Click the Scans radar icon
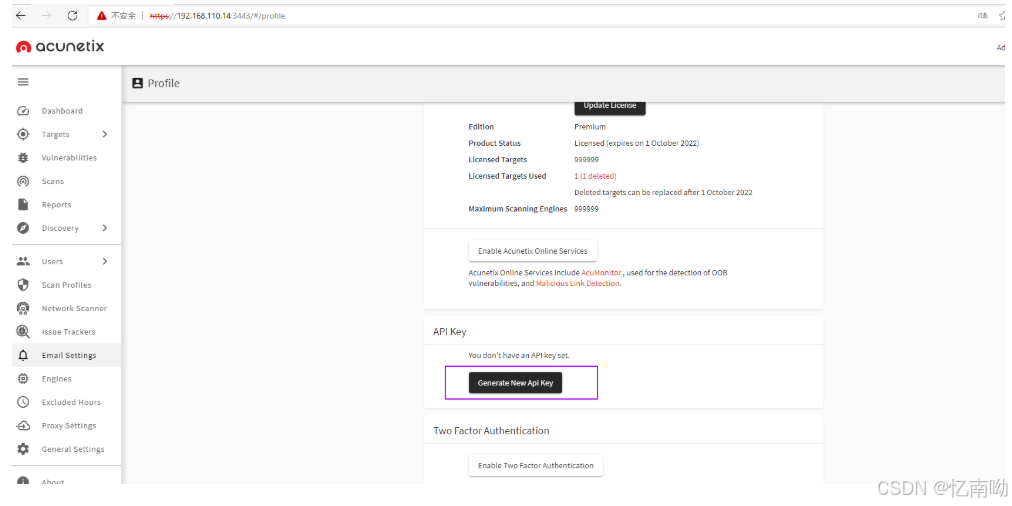This screenshot has height=506, width=1012. tap(23, 181)
